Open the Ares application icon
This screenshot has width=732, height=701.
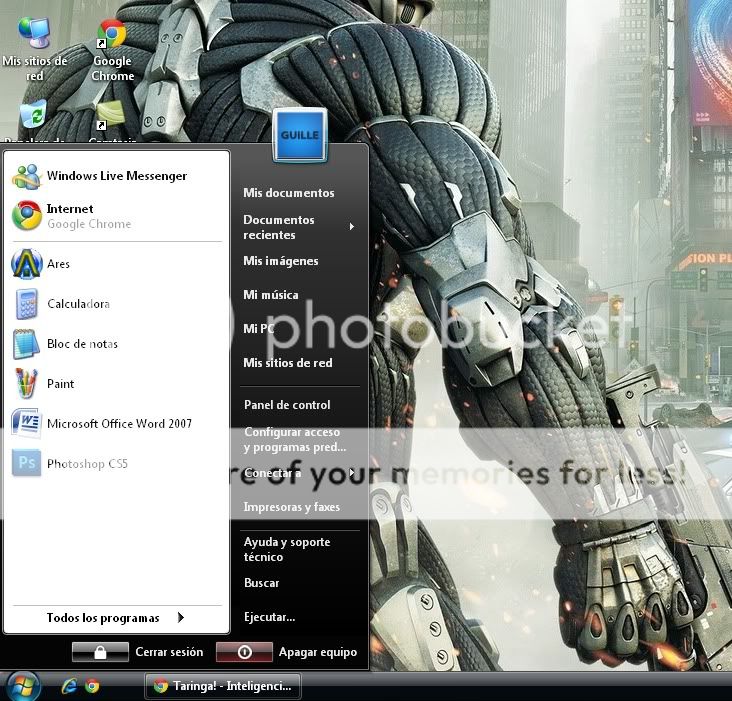point(27,264)
